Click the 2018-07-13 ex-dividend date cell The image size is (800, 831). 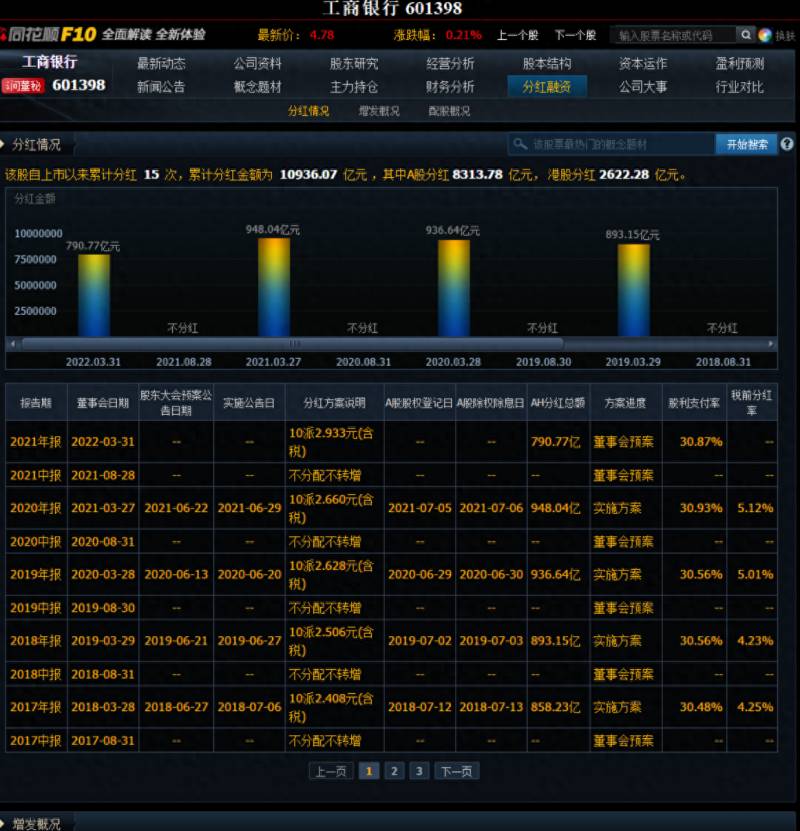click(491, 707)
